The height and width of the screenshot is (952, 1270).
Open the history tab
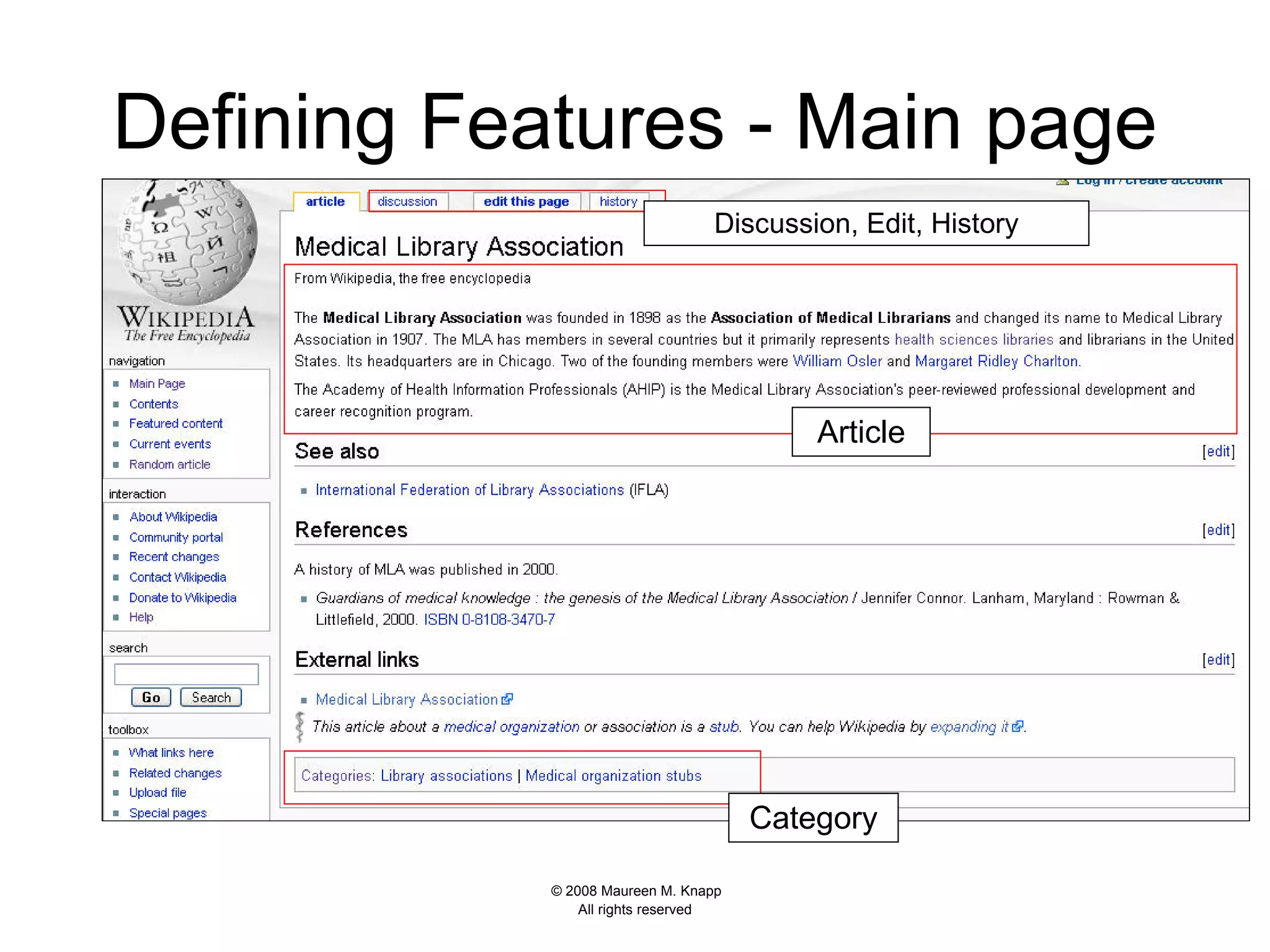coord(618,201)
